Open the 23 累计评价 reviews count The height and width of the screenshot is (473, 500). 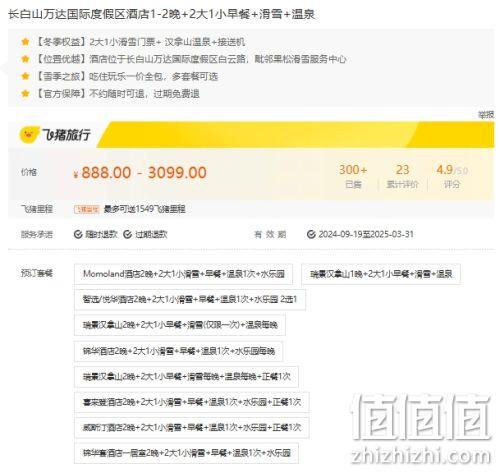click(x=402, y=176)
